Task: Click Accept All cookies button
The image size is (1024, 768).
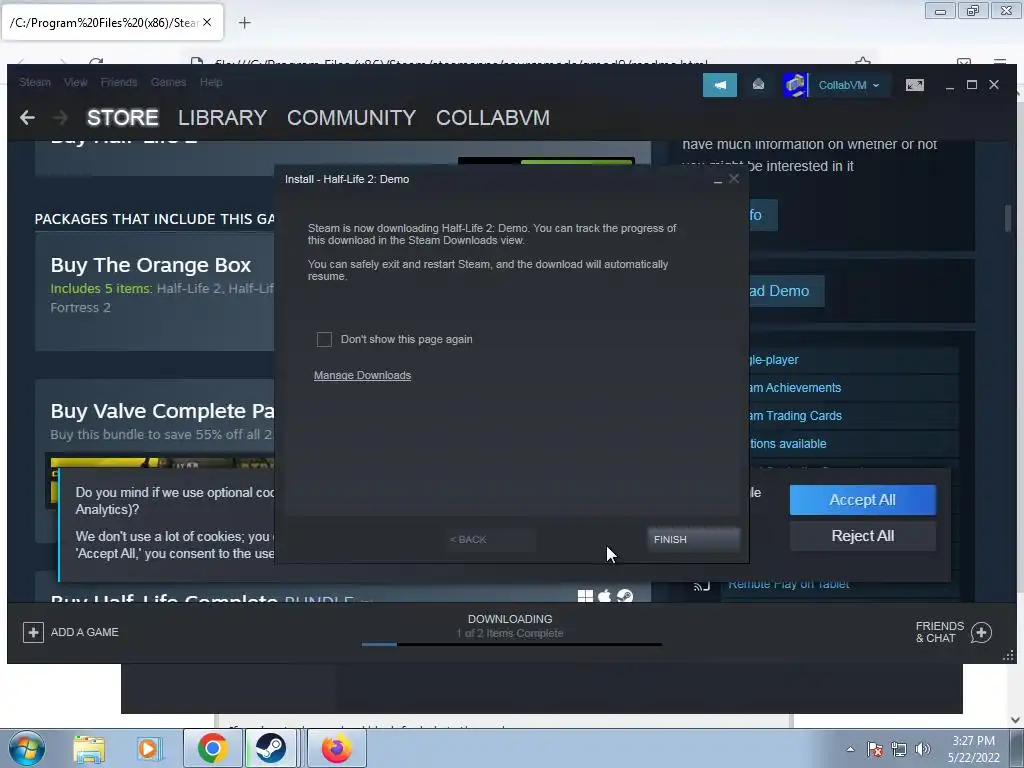Action: 862,500
